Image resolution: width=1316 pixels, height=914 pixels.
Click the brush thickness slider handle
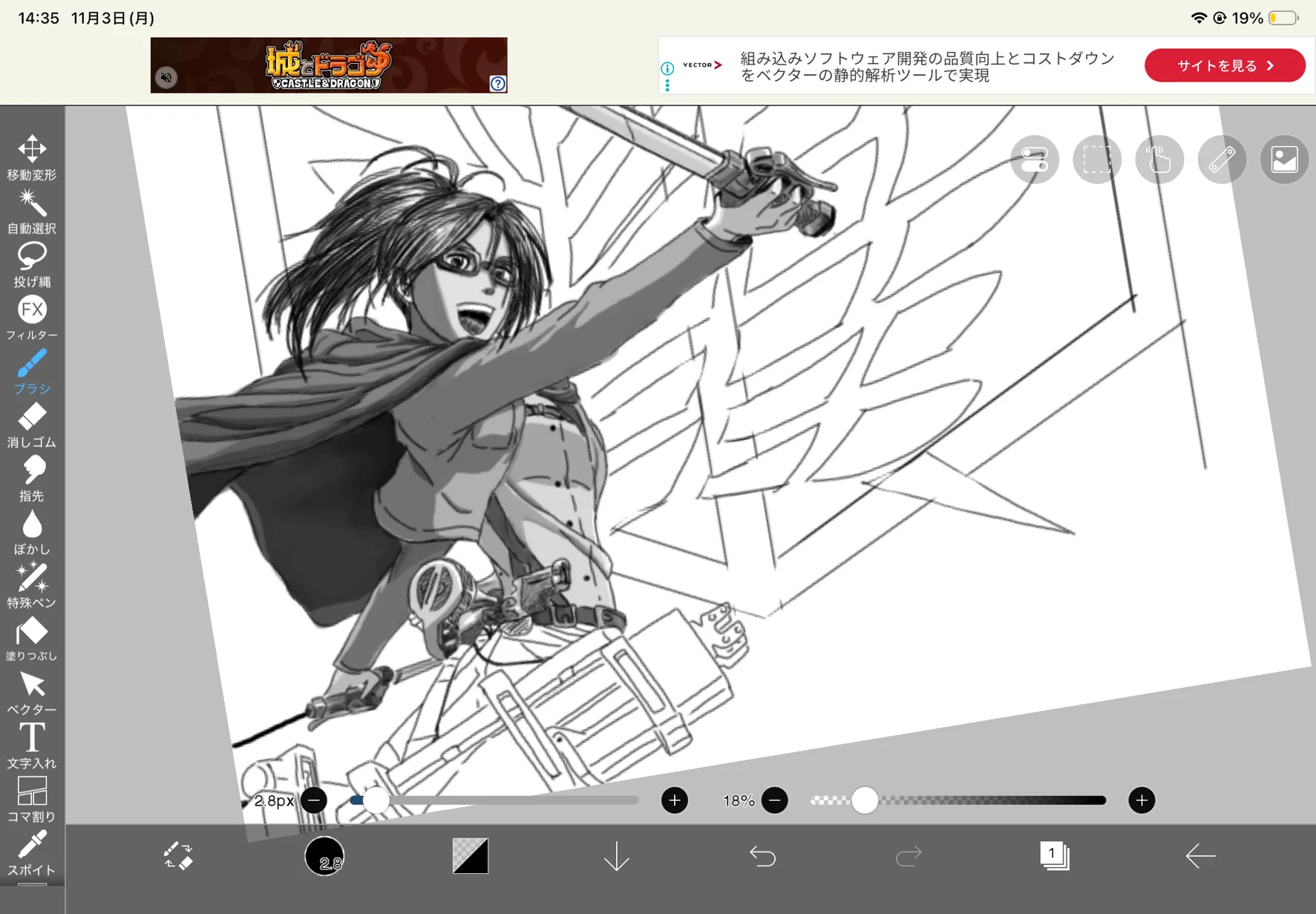click(x=376, y=800)
